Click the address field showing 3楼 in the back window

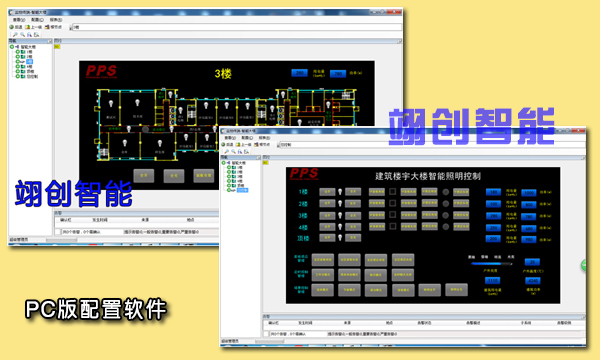237,27
